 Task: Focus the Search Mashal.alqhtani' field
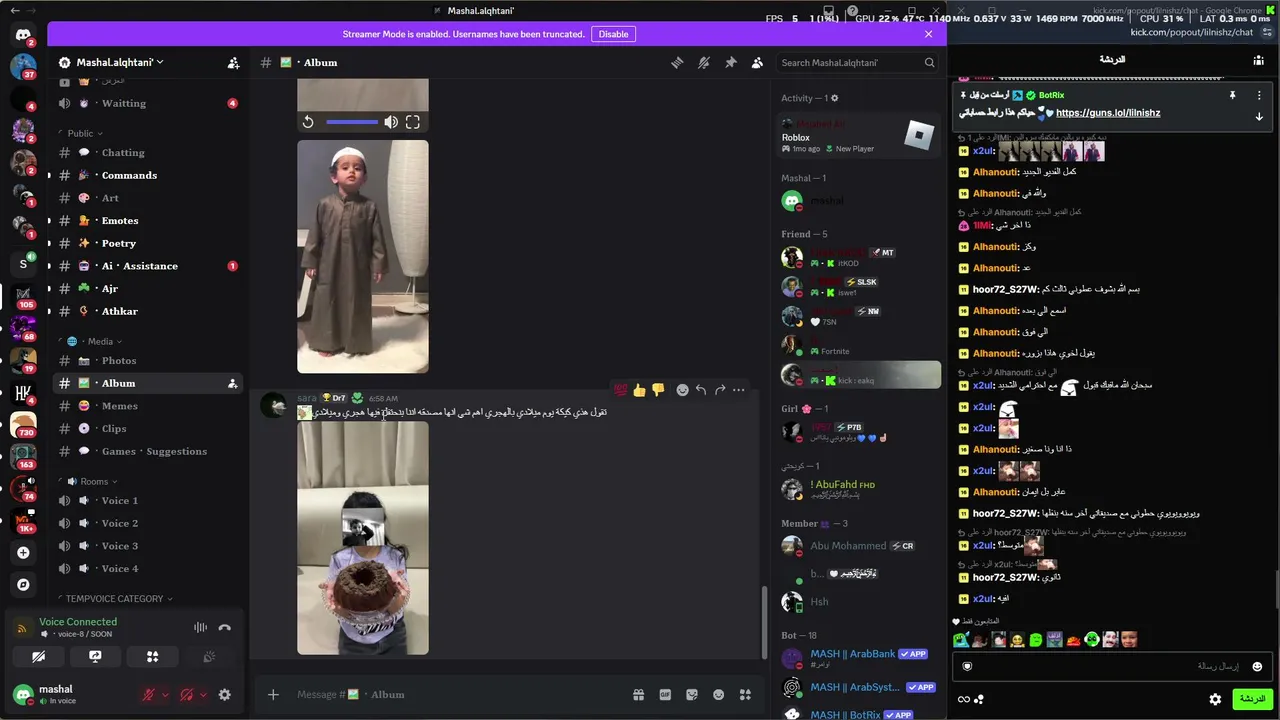click(x=858, y=62)
